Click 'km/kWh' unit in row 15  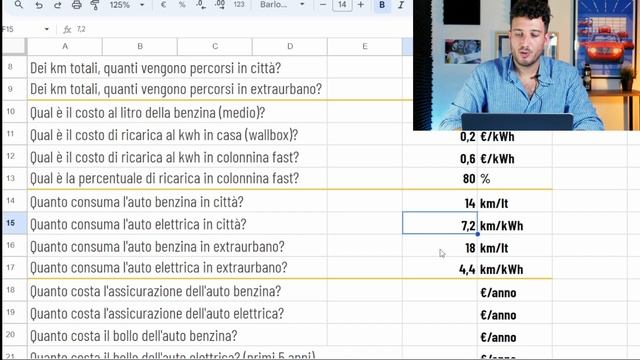(x=502, y=226)
